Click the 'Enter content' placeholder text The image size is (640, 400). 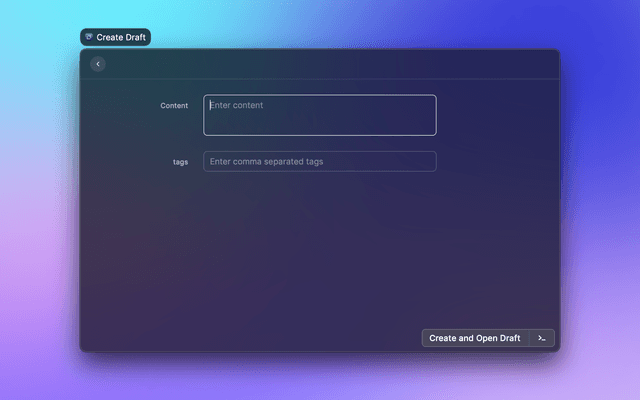coord(237,105)
